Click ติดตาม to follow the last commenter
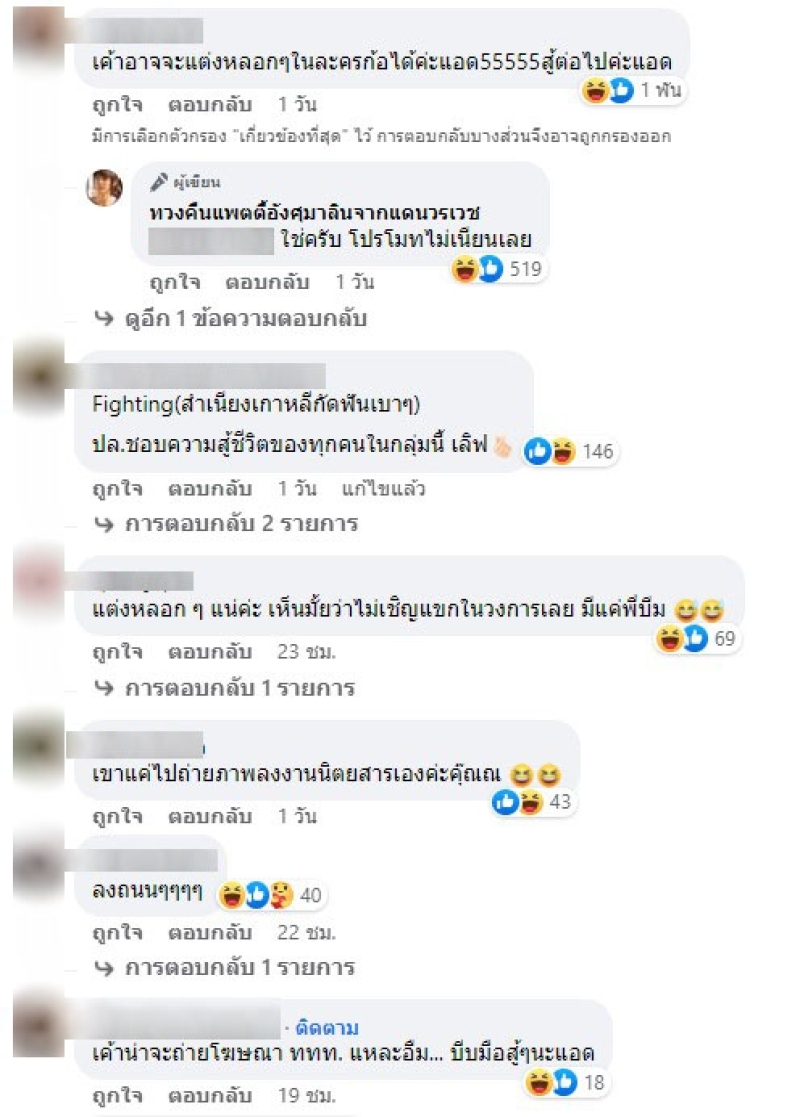The width and height of the screenshot is (800, 1117). point(327,1028)
